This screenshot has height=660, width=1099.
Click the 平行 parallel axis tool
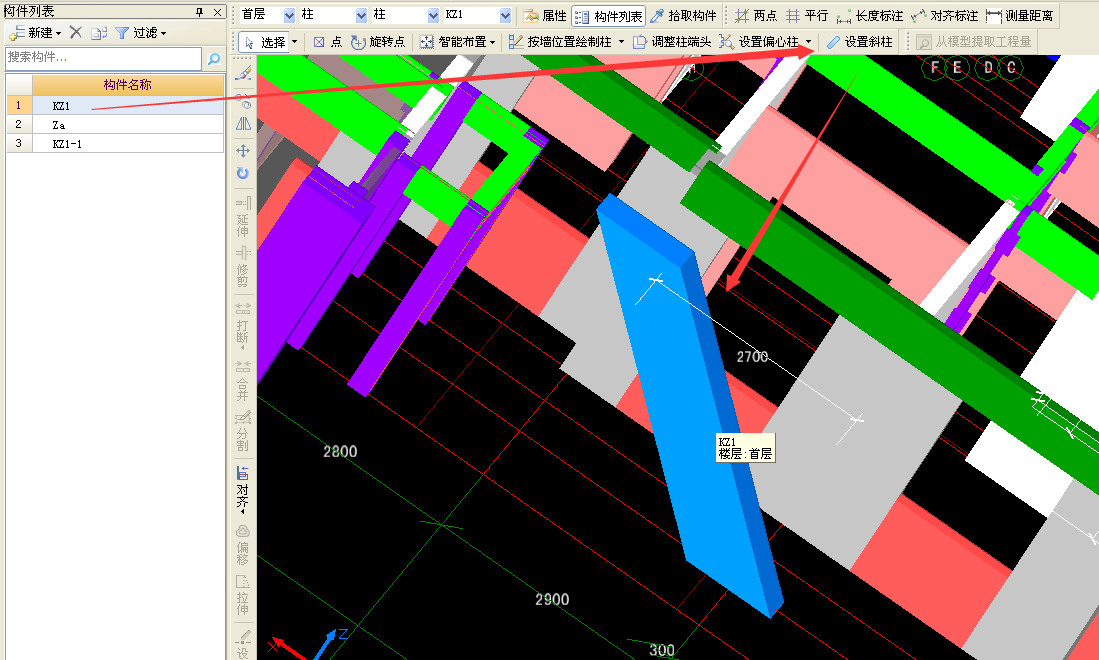pos(807,15)
